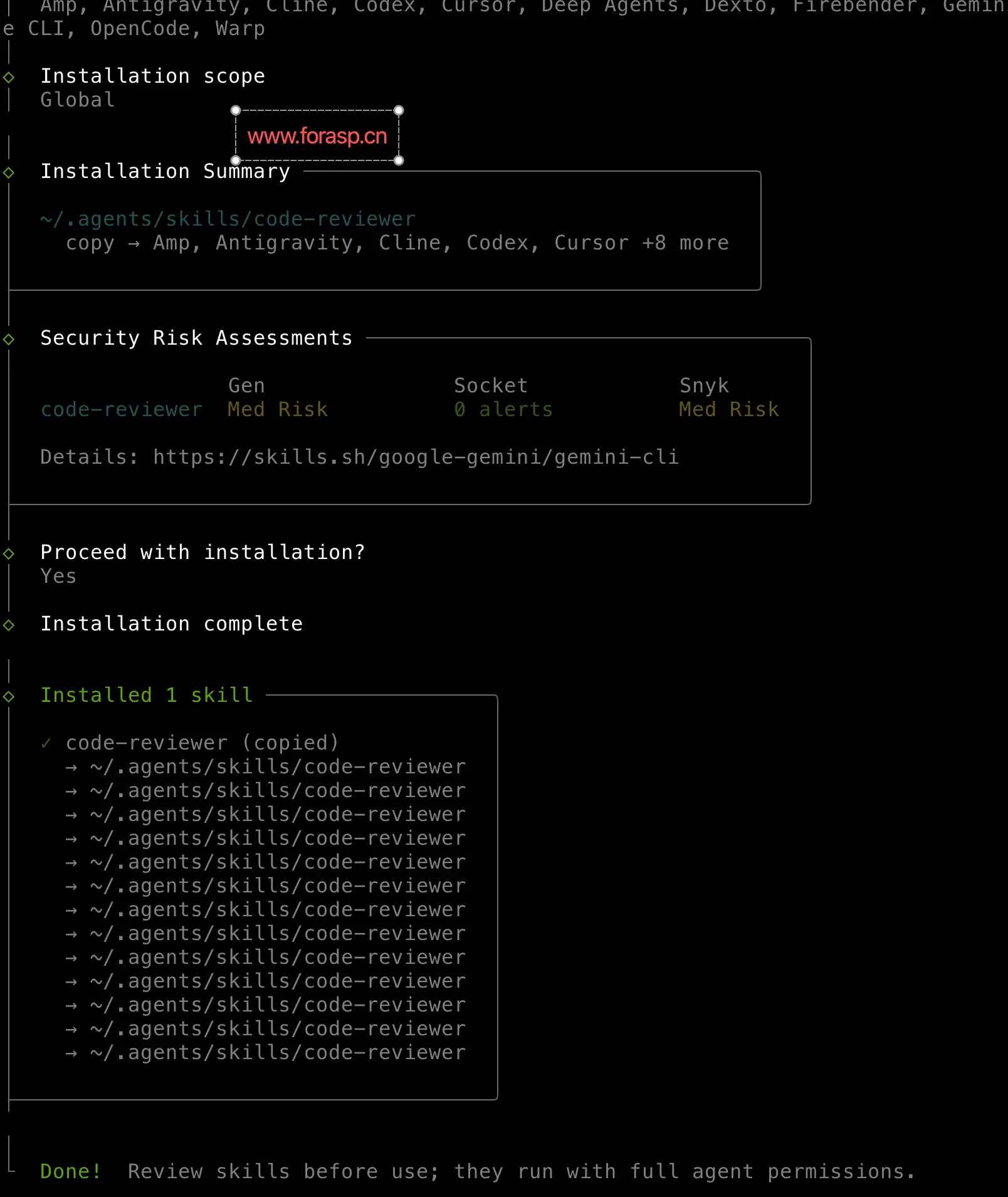Viewport: 1008px width, 1197px height.
Task: Click the diamond marker beside Security Risk Assessments
Action: coord(9,339)
